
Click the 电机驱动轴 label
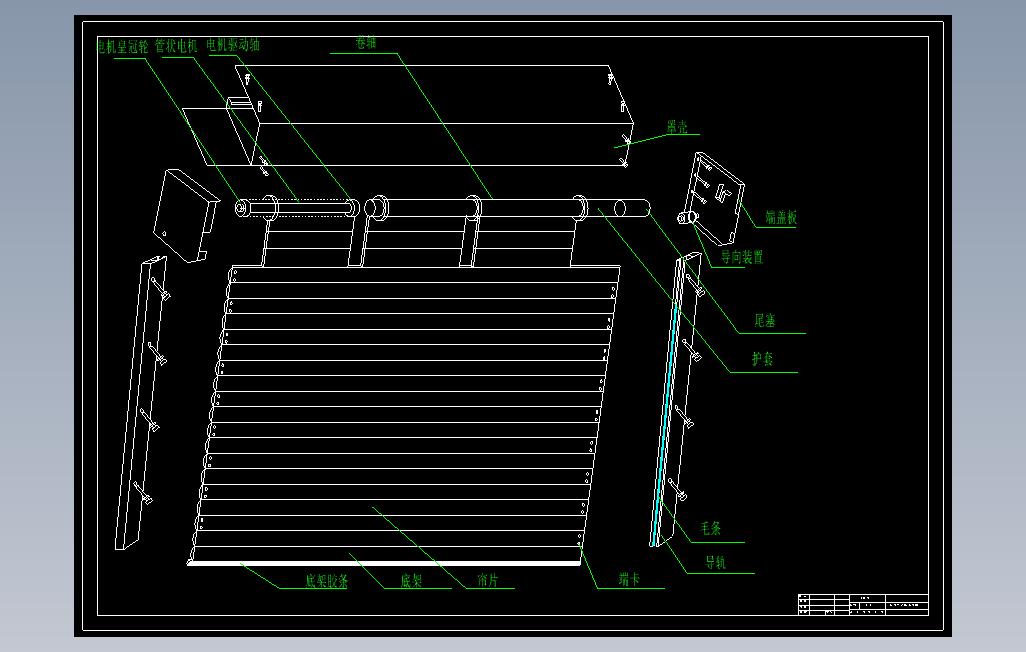[233, 45]
